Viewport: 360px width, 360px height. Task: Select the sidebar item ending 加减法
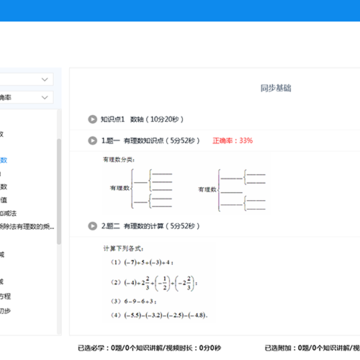[x=8, y=213]
